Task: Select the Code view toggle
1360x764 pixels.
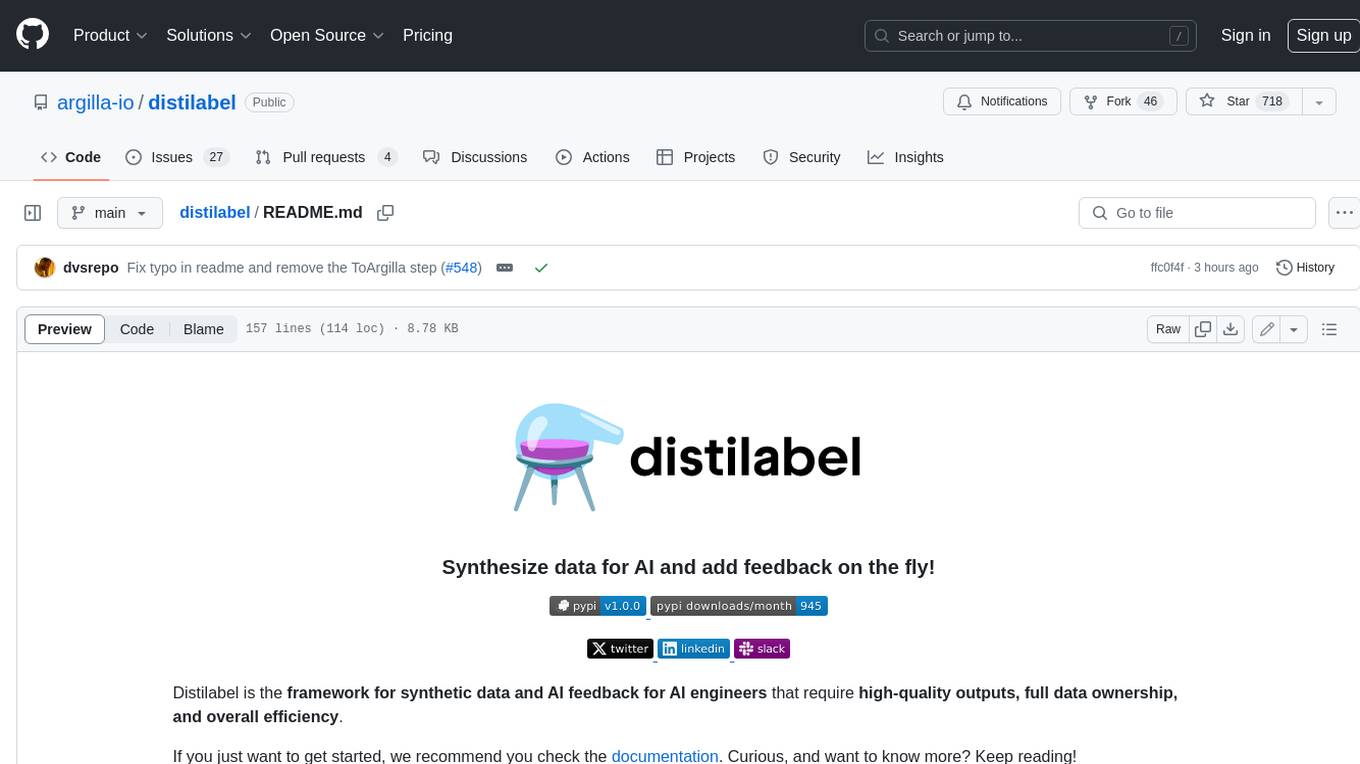Action: click(137, 329)
